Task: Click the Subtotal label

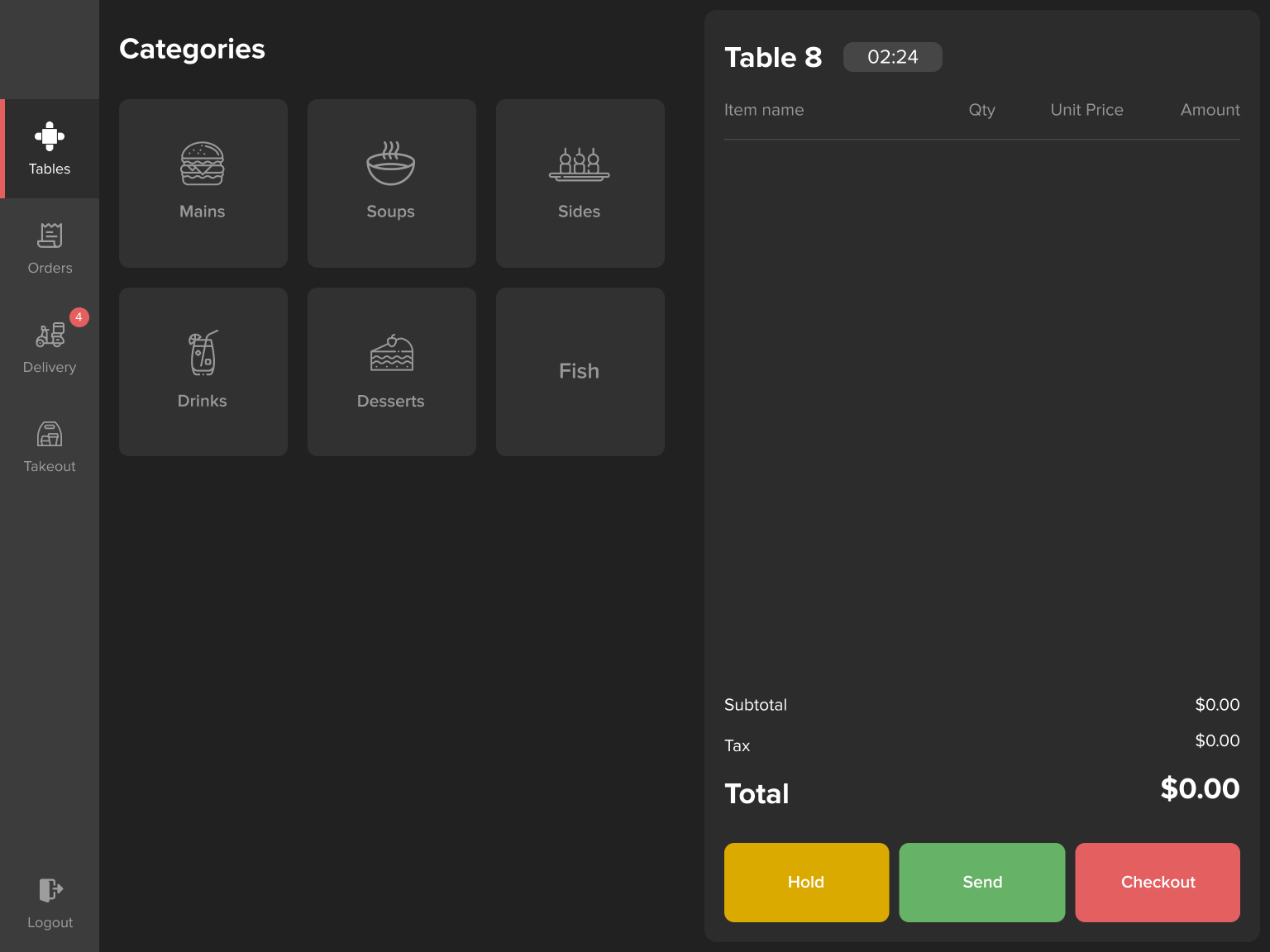Action: [x=756, y=705]
